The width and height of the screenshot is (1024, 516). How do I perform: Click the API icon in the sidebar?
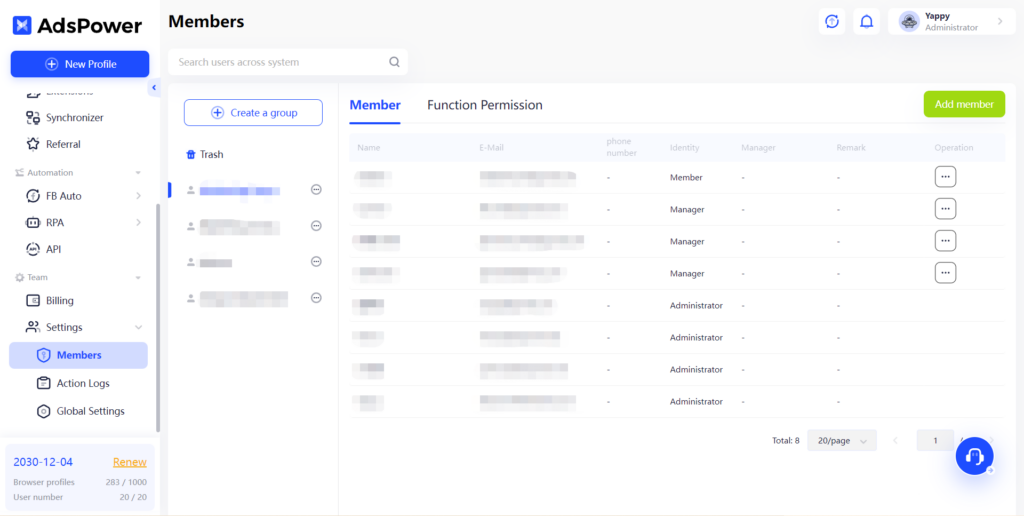pos(33,249)
